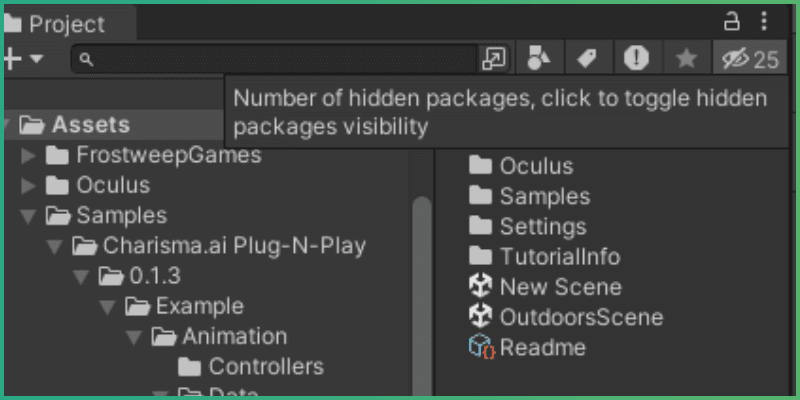Expand the FrostweepGames folder
This screenshot has height=400, width=800.
[x=28, y=155]
